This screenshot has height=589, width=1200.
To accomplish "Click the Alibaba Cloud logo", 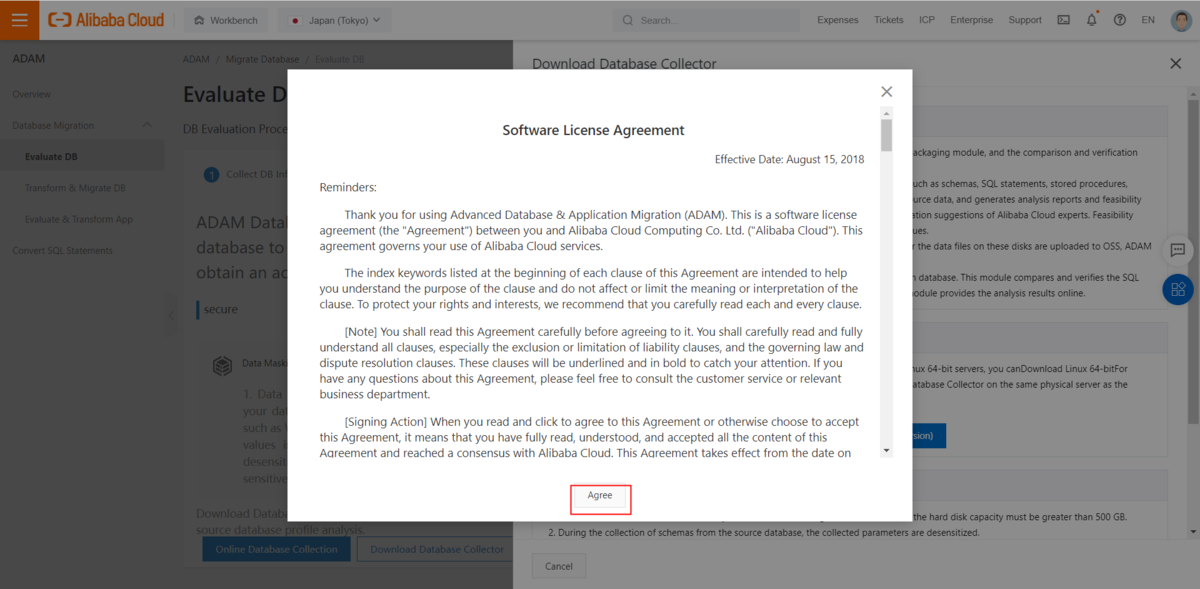I will (x=106, y=20).
